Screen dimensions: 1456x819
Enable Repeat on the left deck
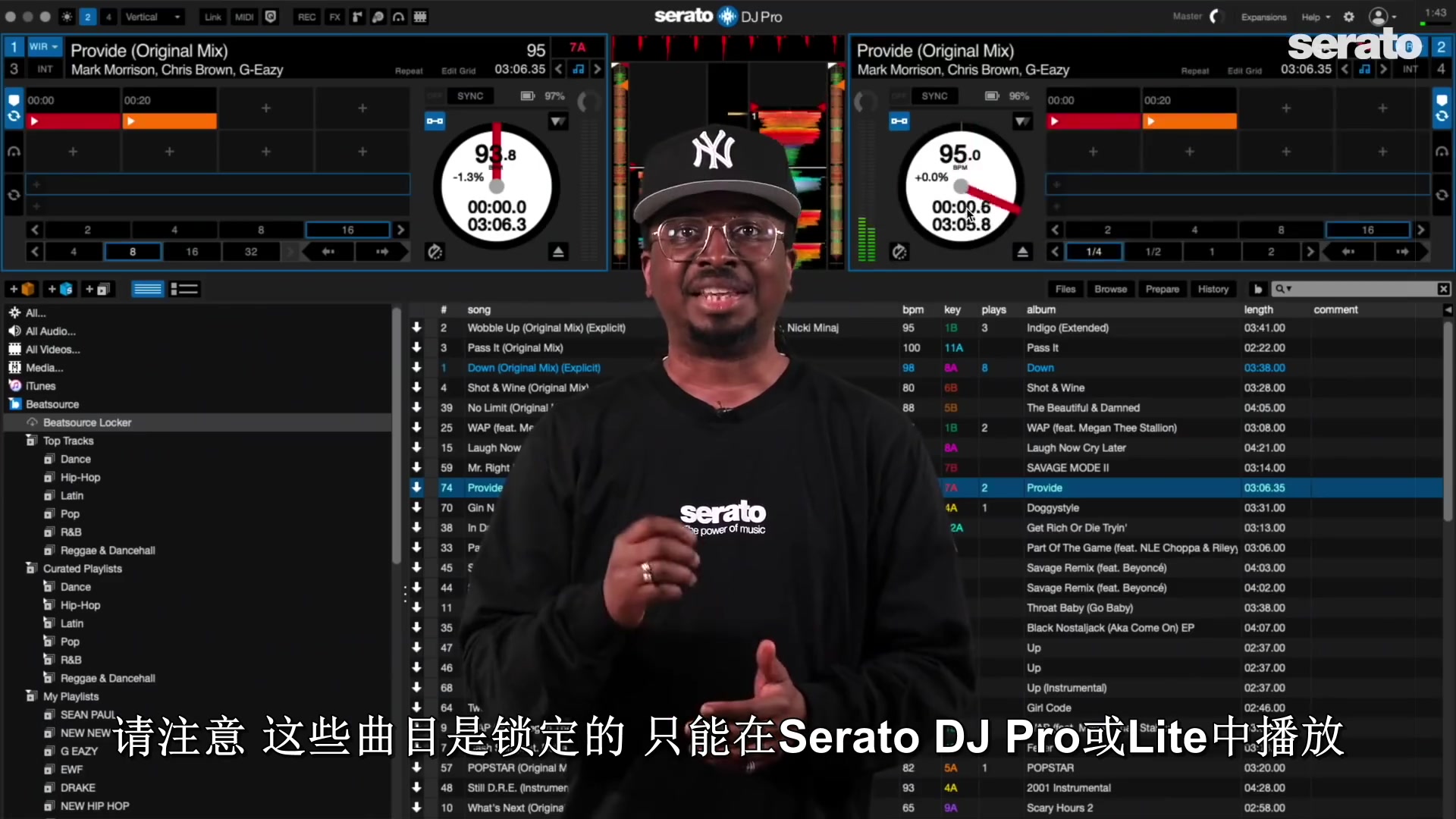409,71
